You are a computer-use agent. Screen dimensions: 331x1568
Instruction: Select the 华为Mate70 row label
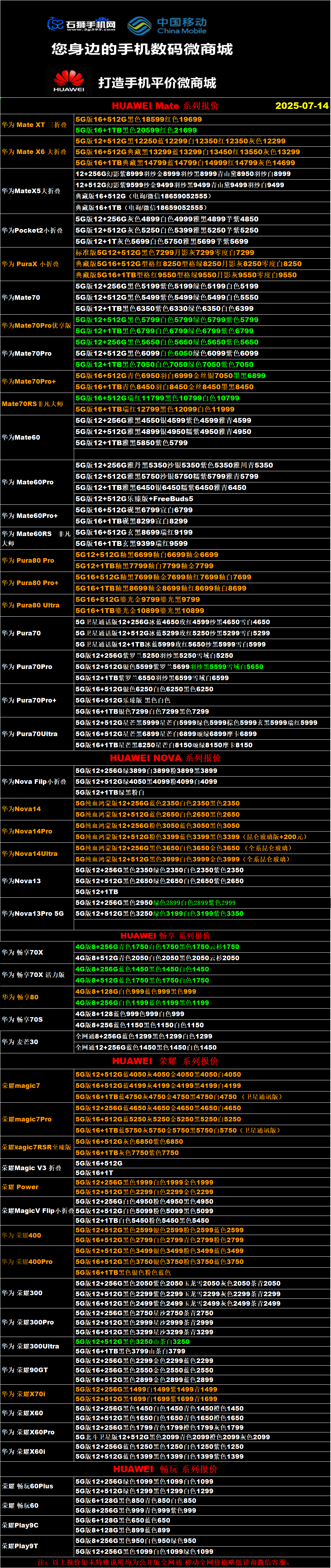pos(21,298)
